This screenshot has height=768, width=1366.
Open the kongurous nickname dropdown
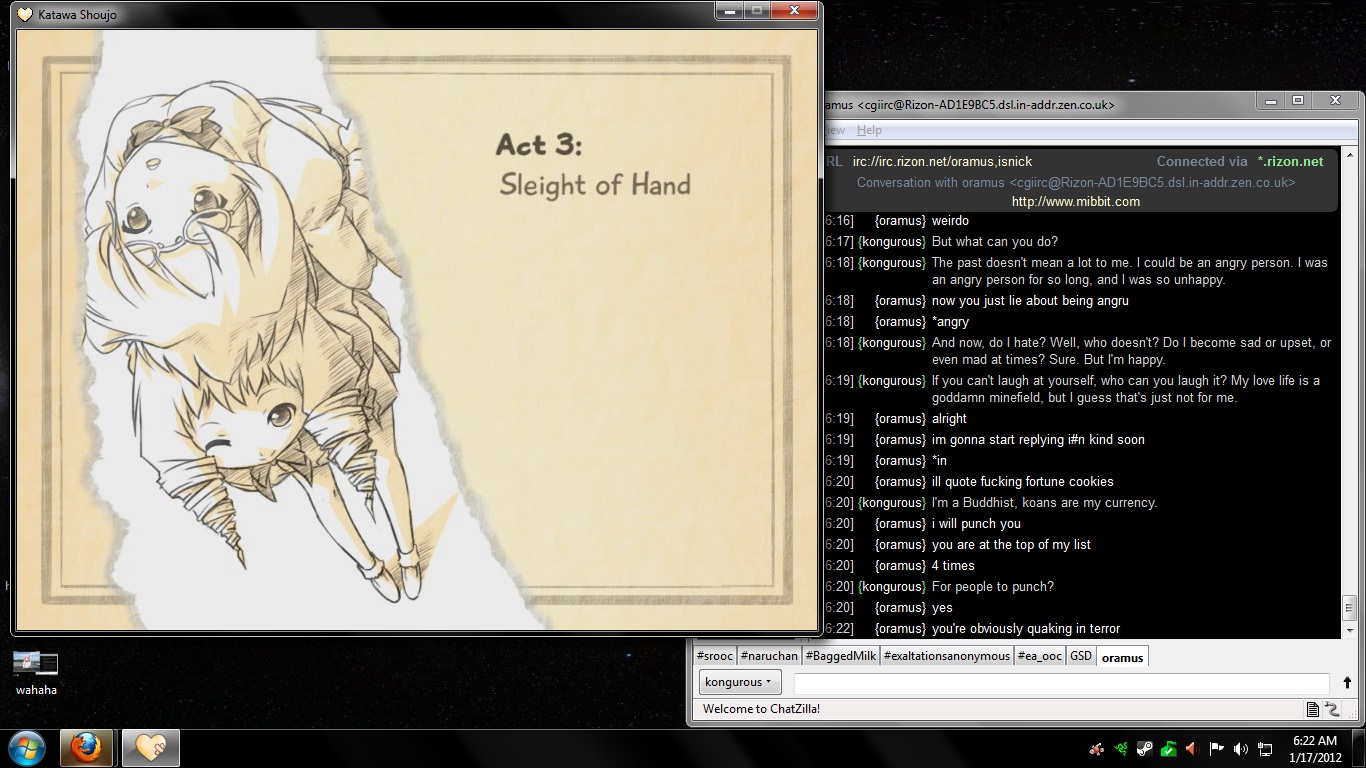pyautogui.click(x=739, y=682)
